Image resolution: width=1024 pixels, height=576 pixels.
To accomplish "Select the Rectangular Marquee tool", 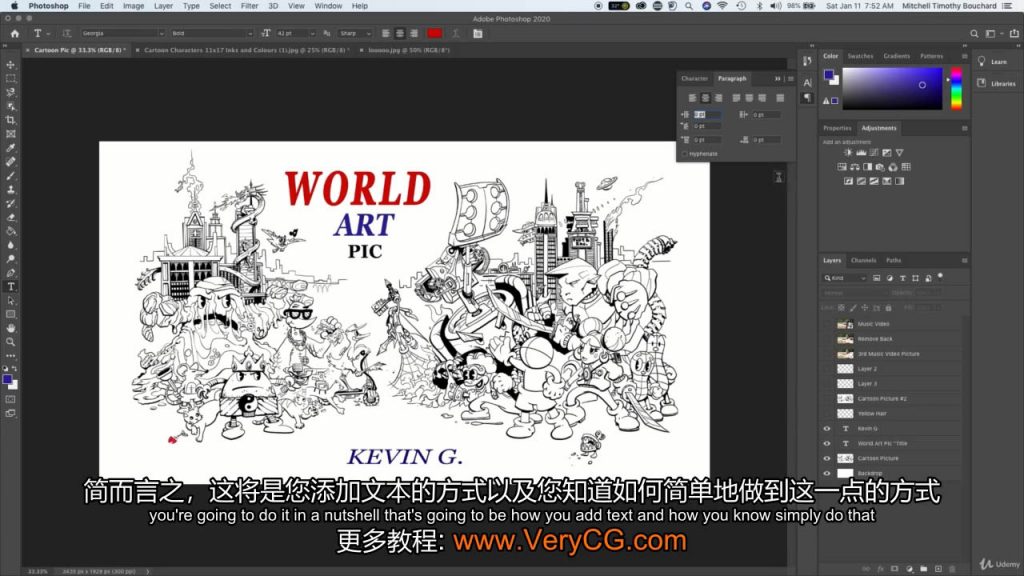I will click(10, 78).
